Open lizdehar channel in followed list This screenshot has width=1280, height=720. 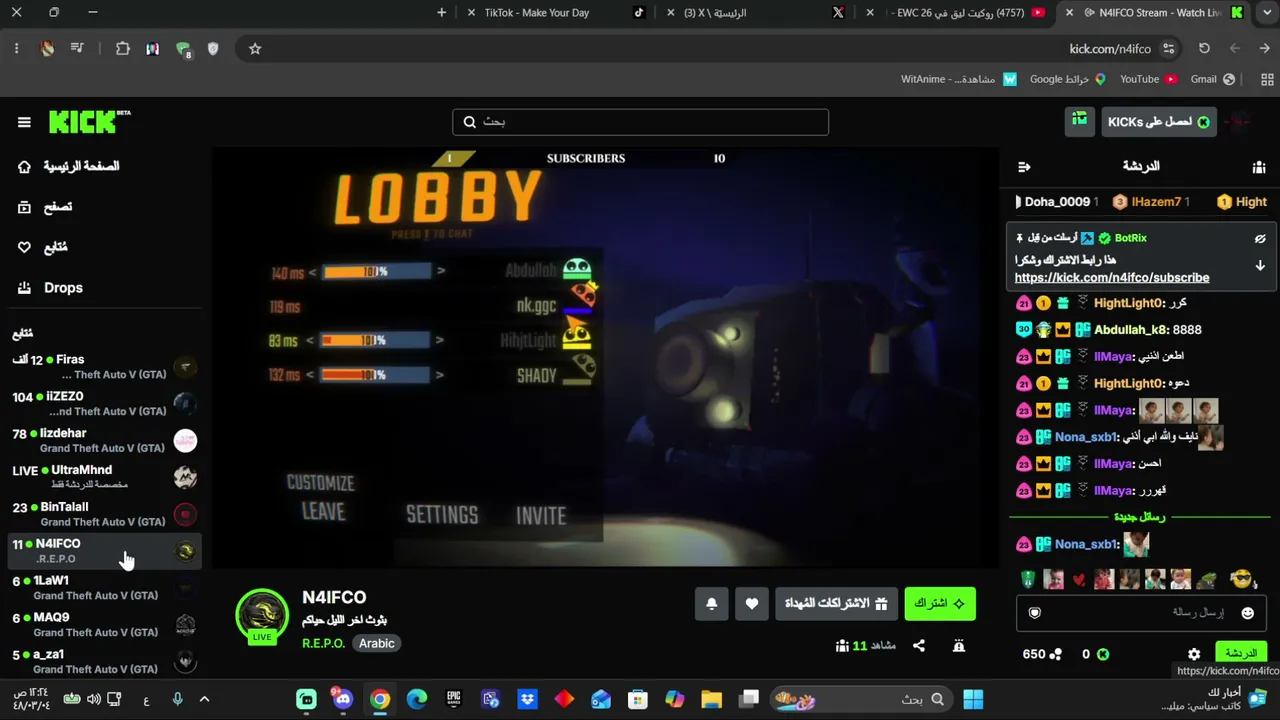(x=104, y=441)
